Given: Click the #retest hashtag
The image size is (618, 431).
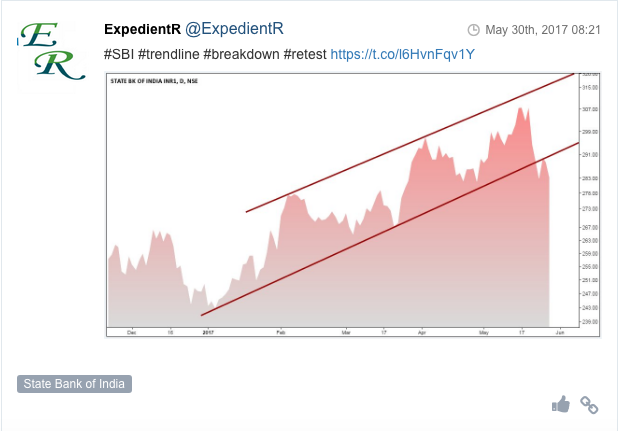Looking at the screenshot, I should click(305, 54).
